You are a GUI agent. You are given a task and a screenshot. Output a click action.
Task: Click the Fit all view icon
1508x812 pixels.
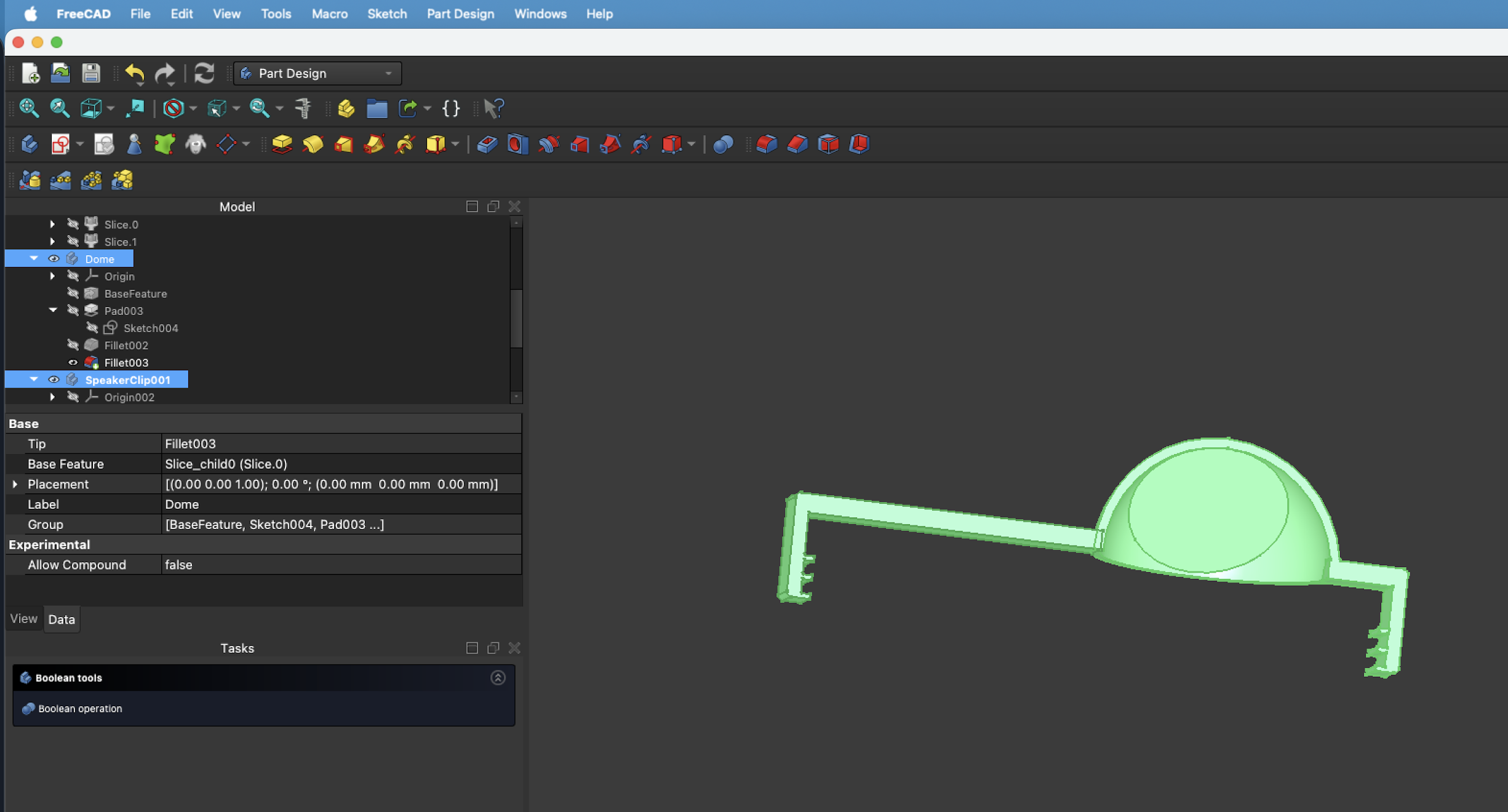[29, 108]
